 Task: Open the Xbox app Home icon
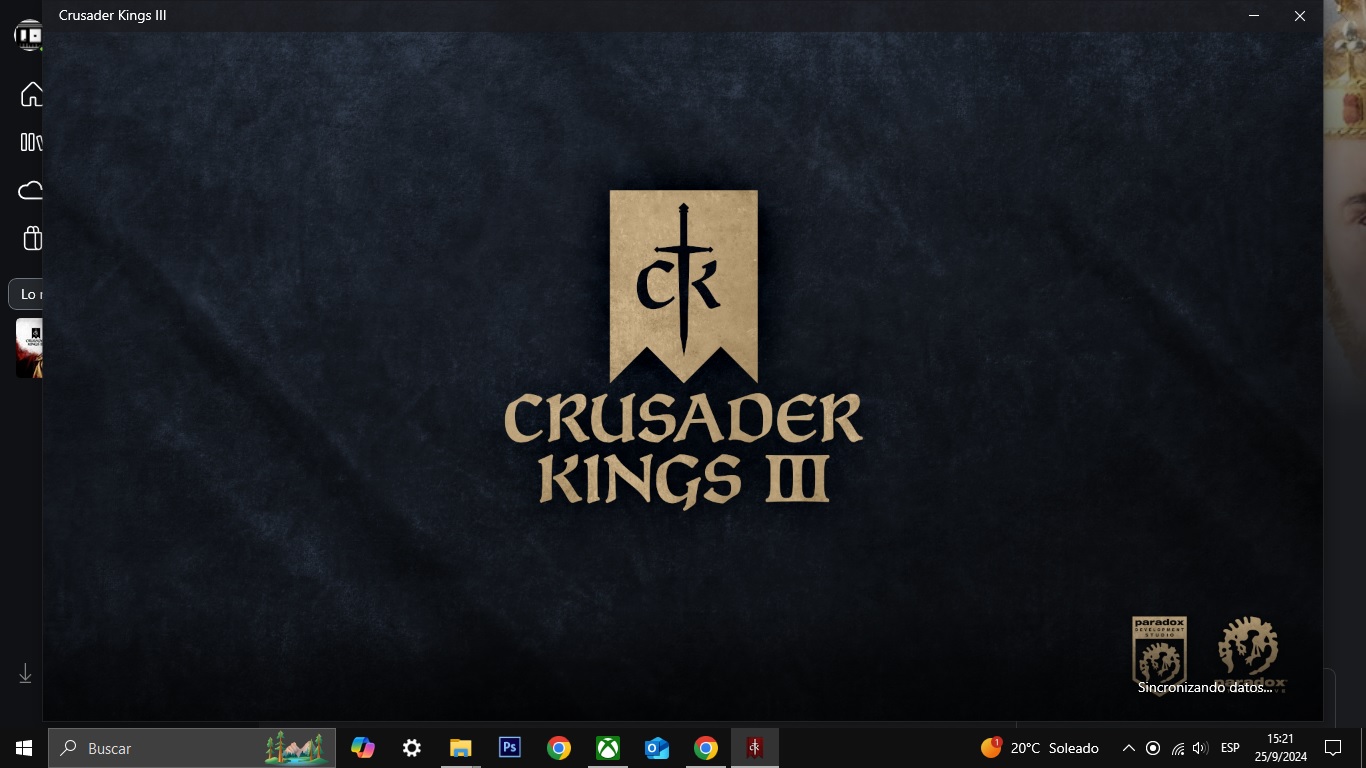coord(31,95)
